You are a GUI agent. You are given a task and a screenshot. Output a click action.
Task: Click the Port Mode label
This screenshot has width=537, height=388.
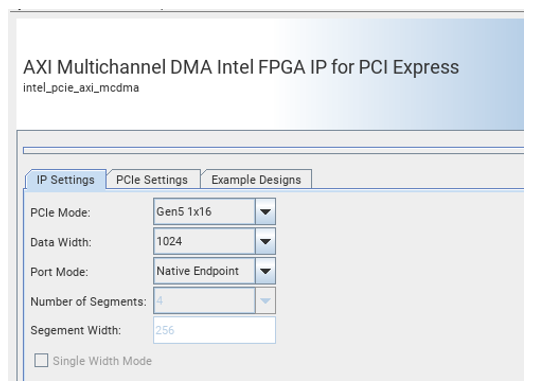tap(59, 272)
